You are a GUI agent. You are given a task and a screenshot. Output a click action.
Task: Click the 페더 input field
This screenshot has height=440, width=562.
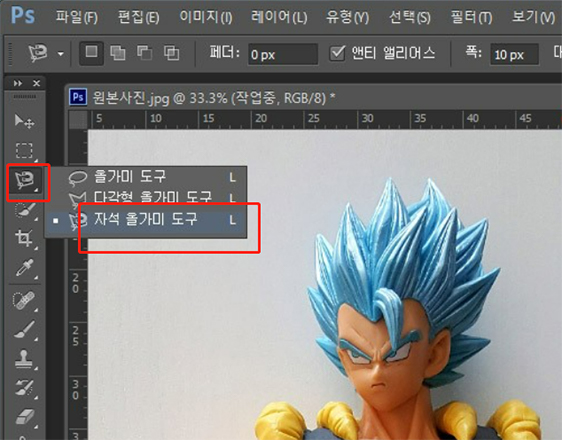283,54
